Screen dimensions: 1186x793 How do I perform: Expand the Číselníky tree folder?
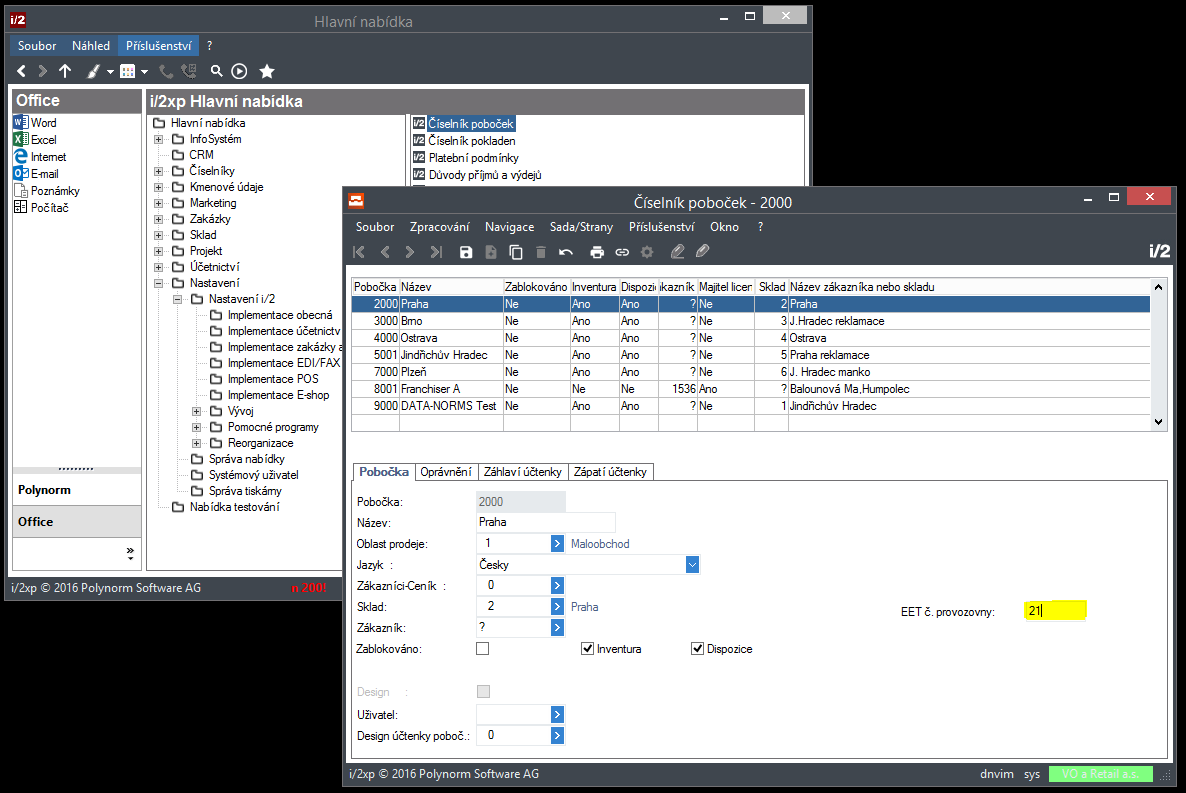[158, 171]
